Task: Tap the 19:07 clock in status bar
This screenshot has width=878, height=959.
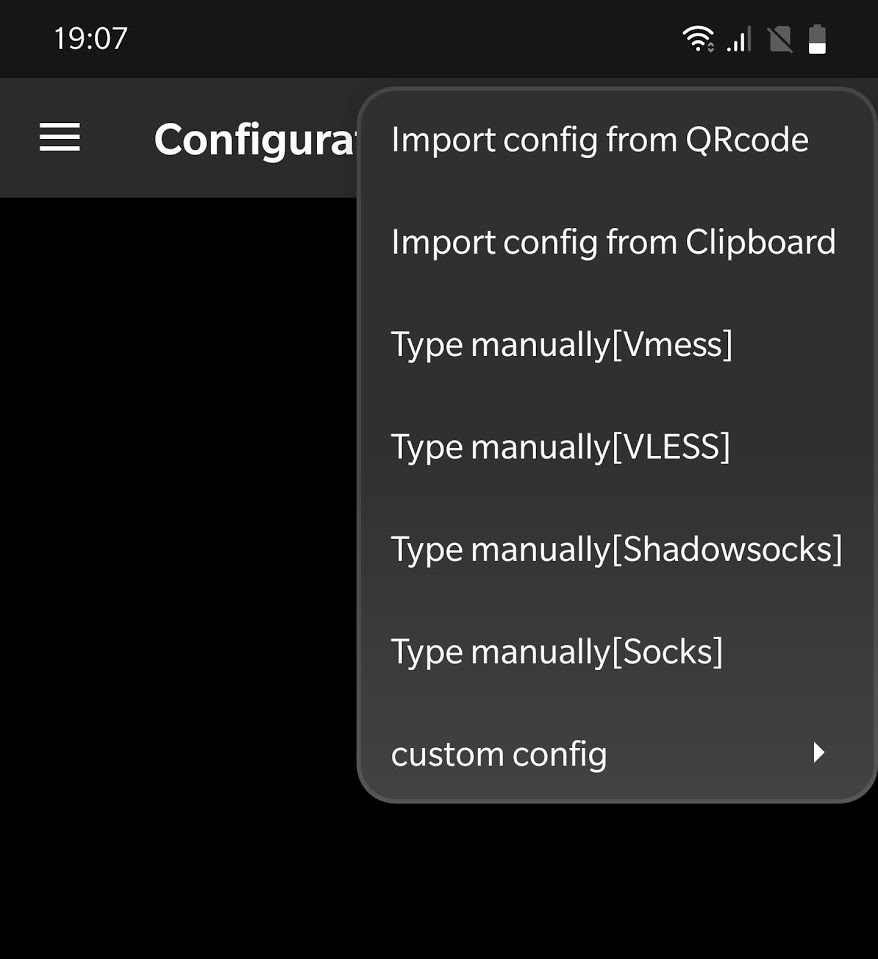Action: click(90, 39)
